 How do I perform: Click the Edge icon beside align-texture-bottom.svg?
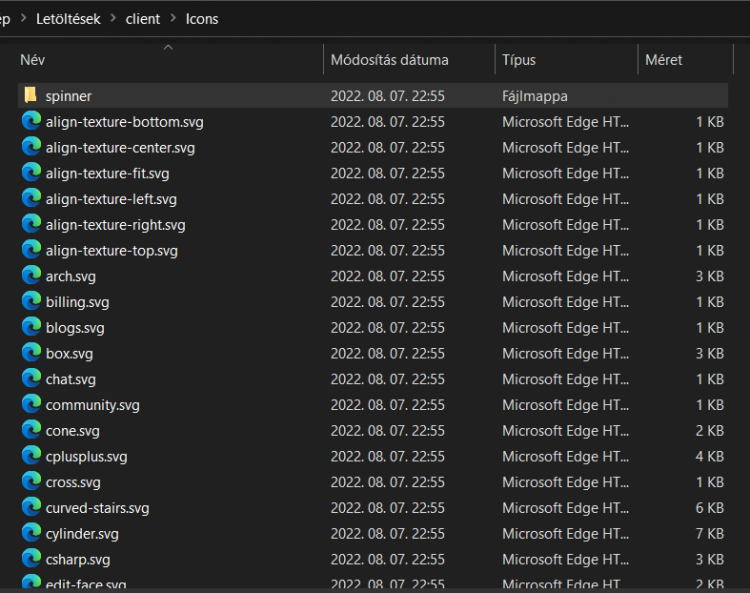(x=31, y=121)
